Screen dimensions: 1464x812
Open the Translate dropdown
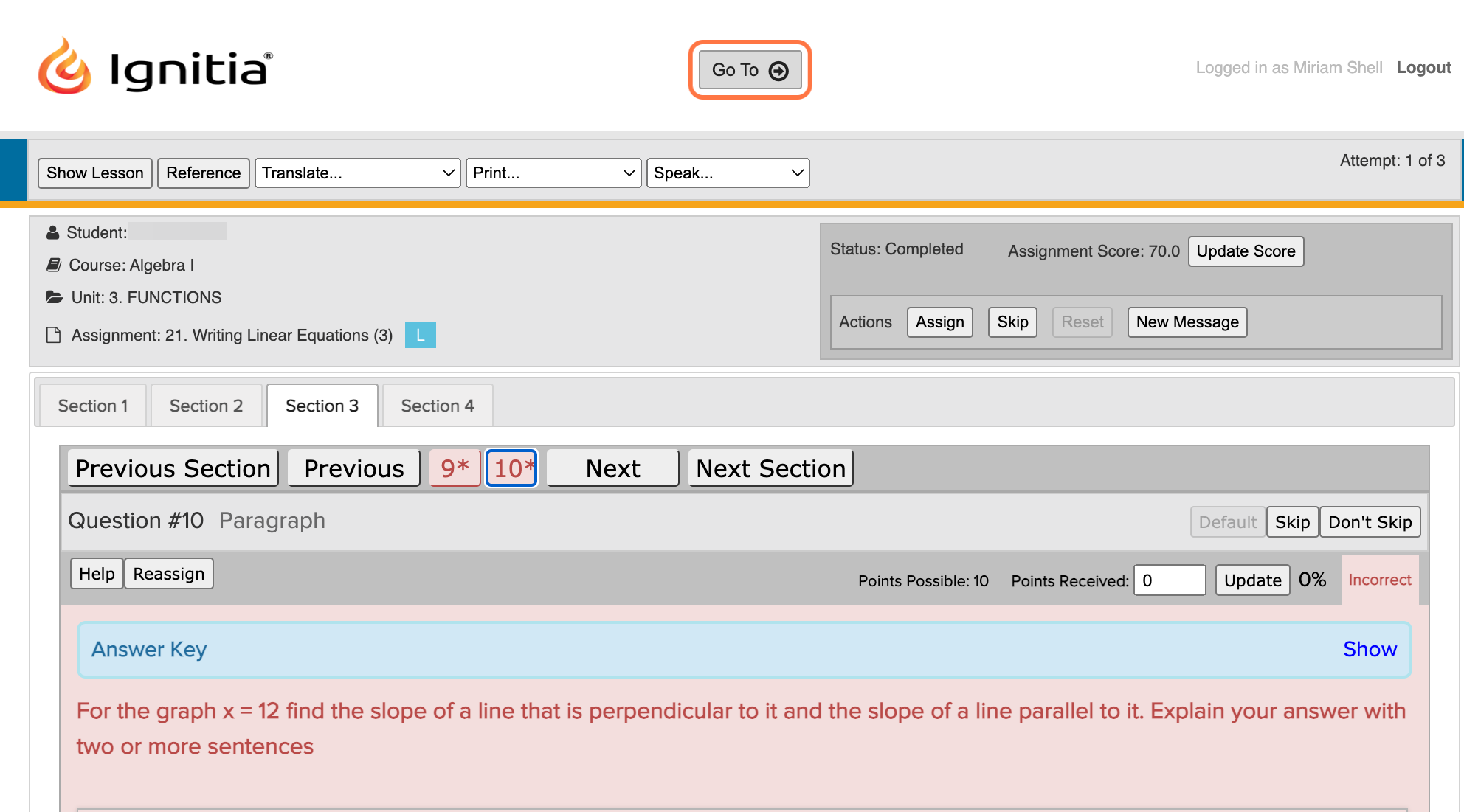(358, 173)
